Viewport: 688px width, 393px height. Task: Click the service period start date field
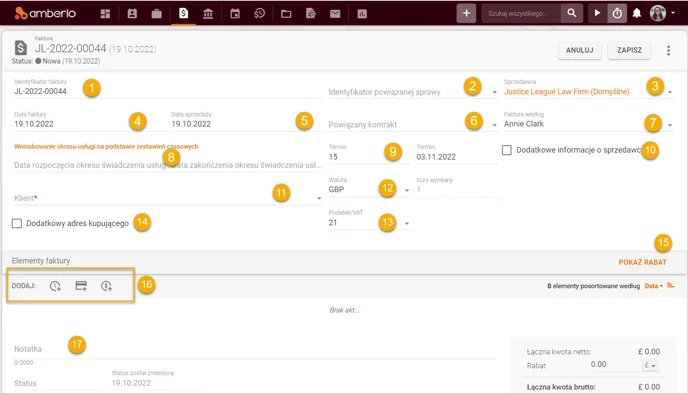pos(90,165)
